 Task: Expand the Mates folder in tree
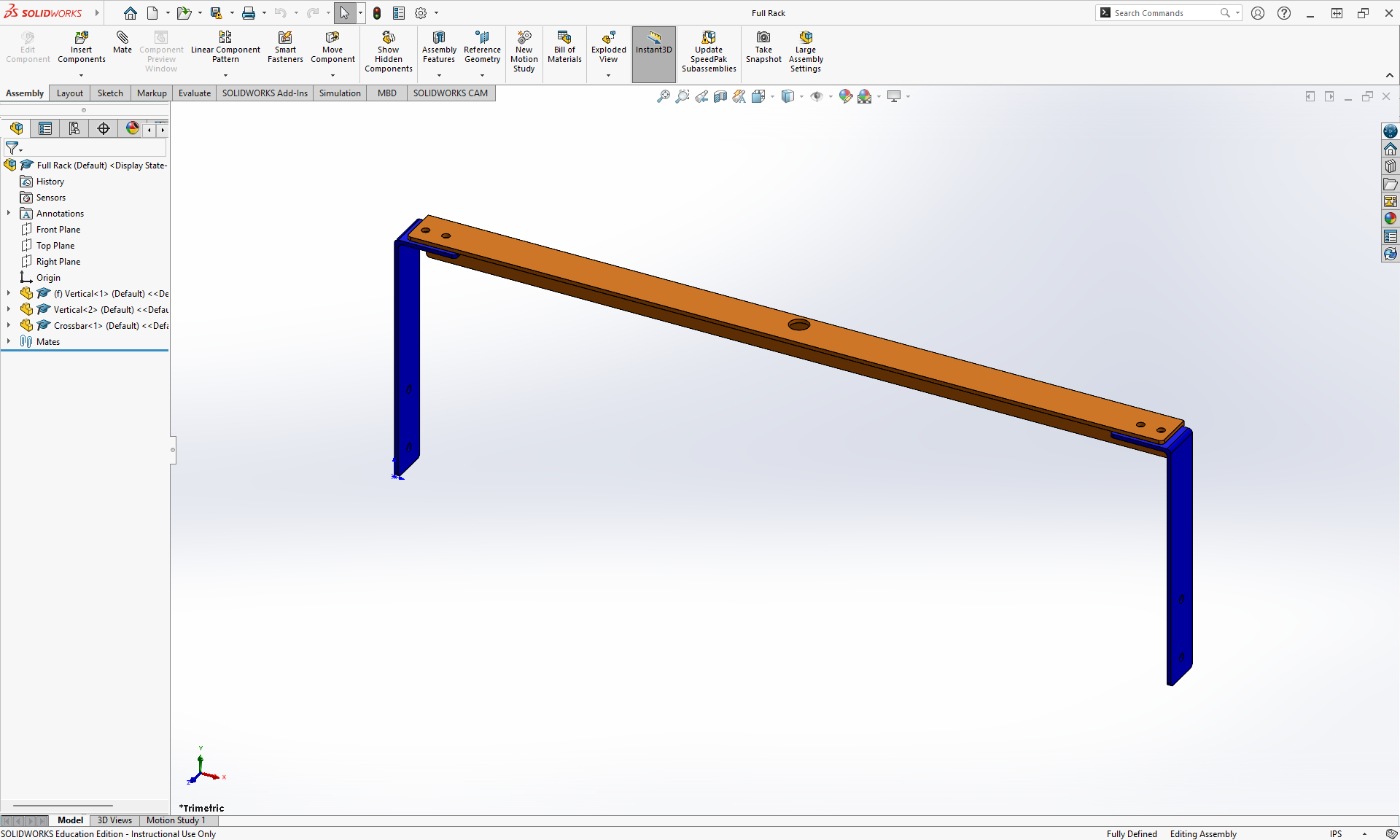click(x=9, y=341)
